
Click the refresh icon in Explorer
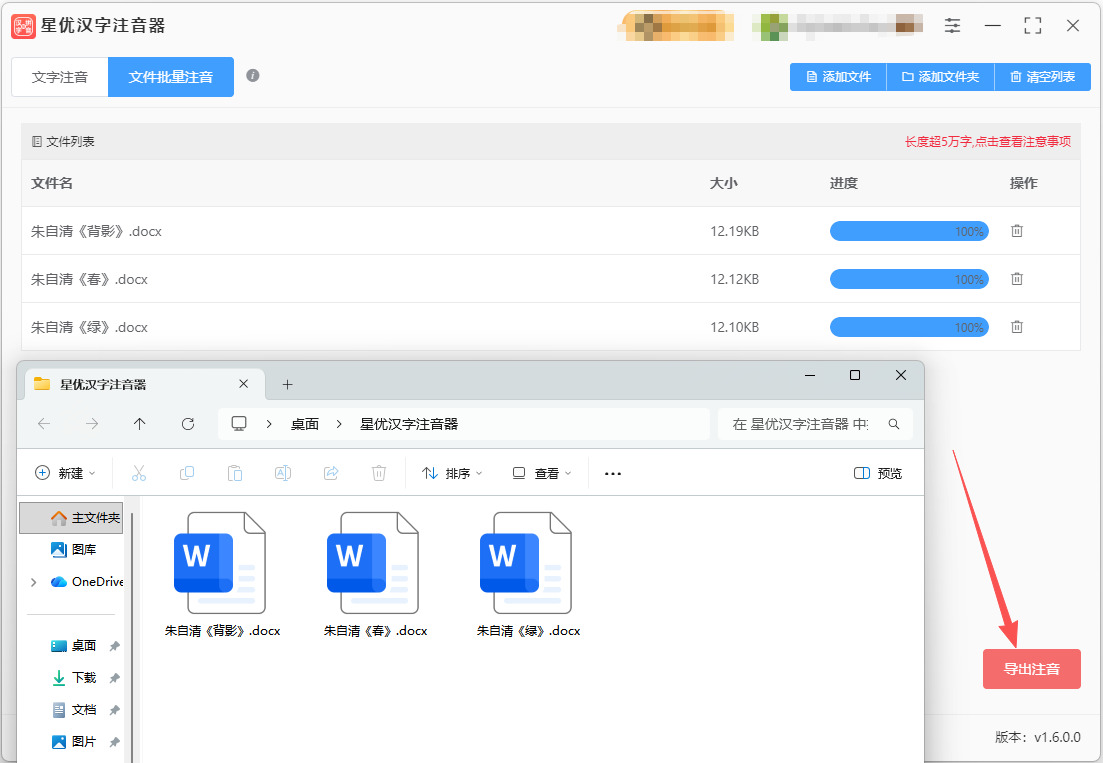(188, 423)
